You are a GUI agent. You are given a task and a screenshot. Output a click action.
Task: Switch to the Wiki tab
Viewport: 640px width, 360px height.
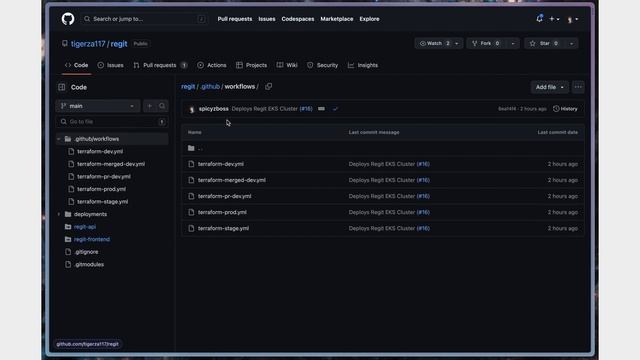point(287,65)
